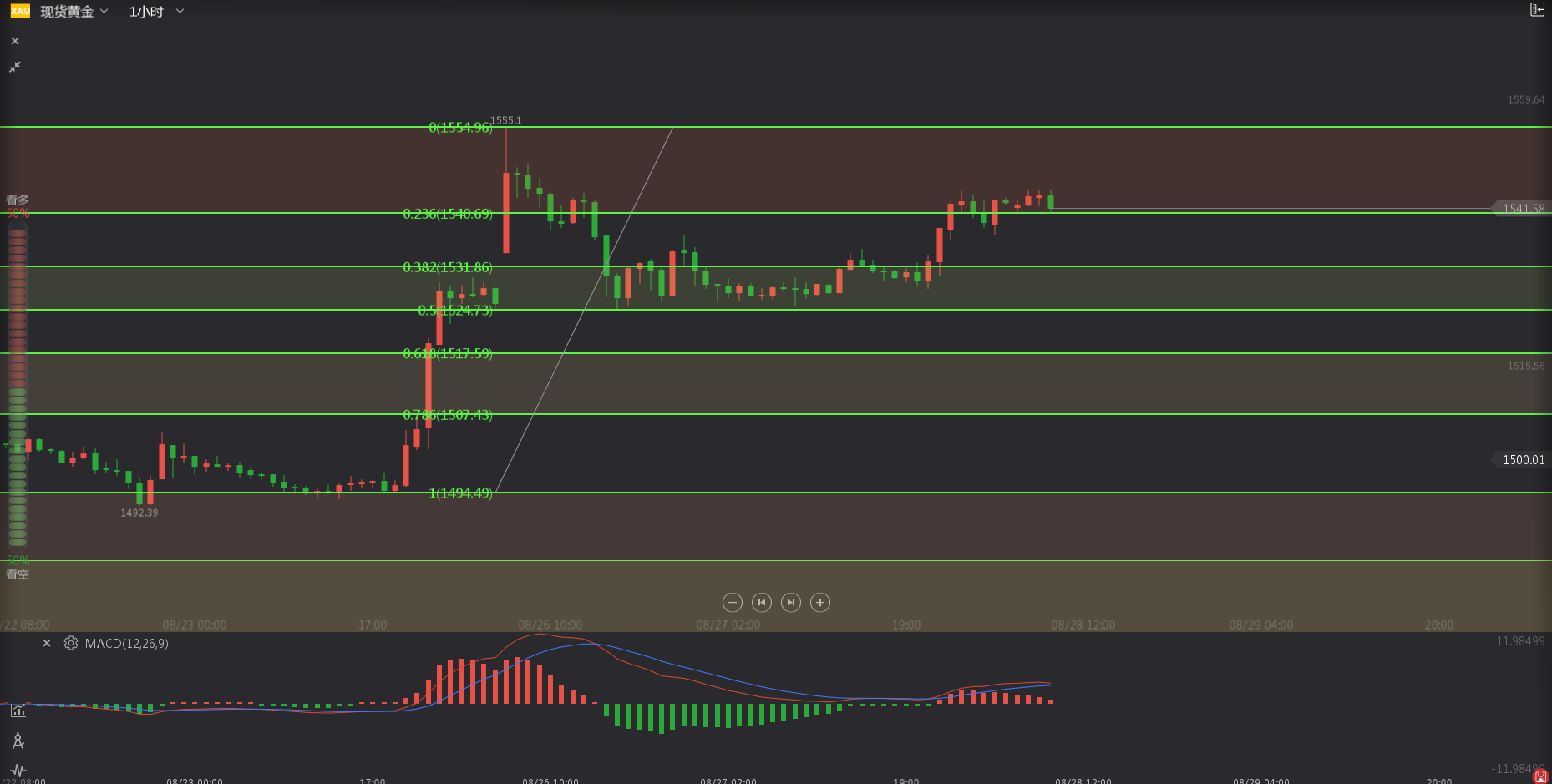Image resolution: width=1552 pixels, height=784 pixels.
Task: Click the 11.98499 MACD scale value
Action: [1520, 641]
